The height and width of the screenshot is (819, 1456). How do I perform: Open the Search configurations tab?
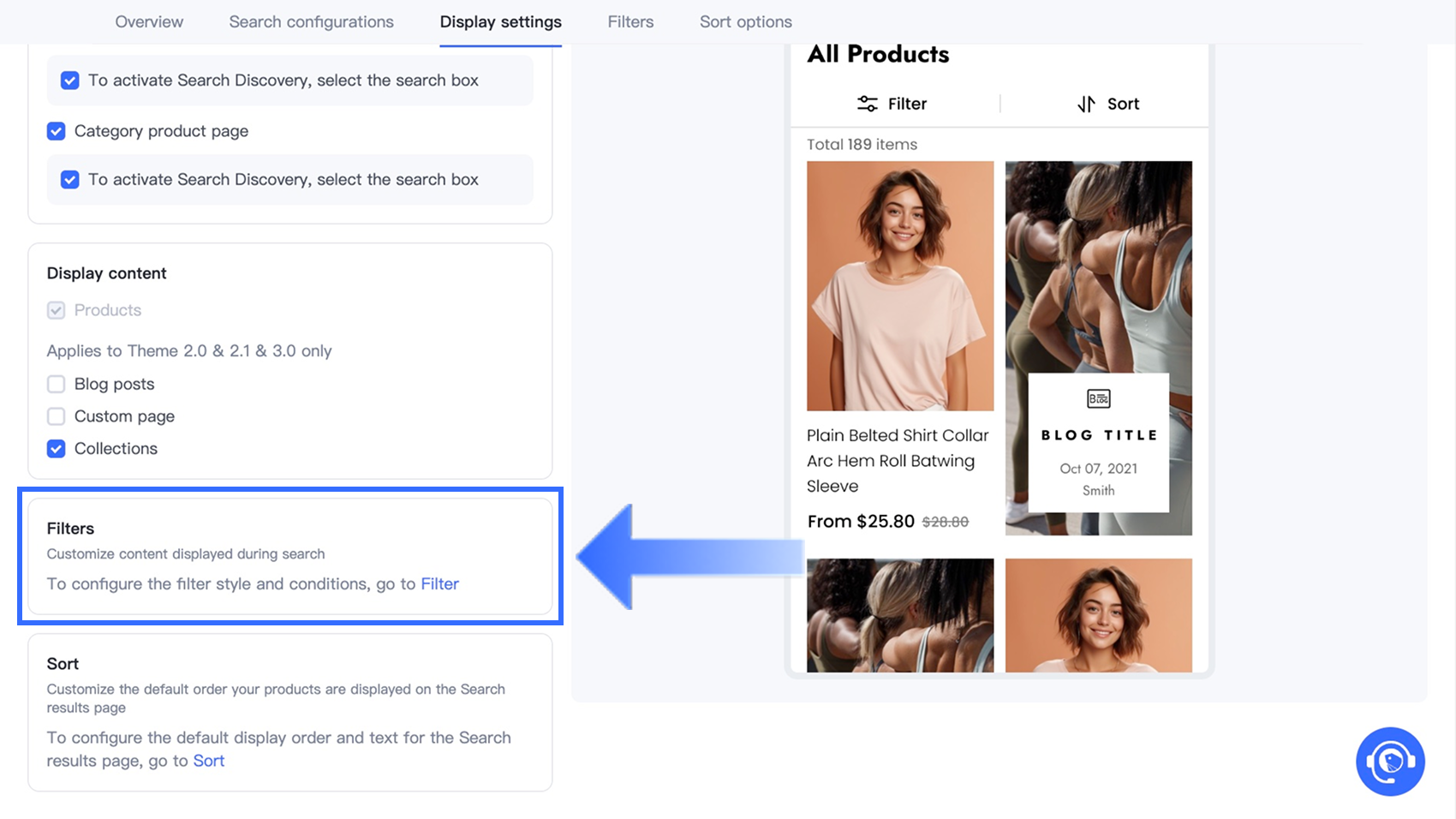(311, 21)
